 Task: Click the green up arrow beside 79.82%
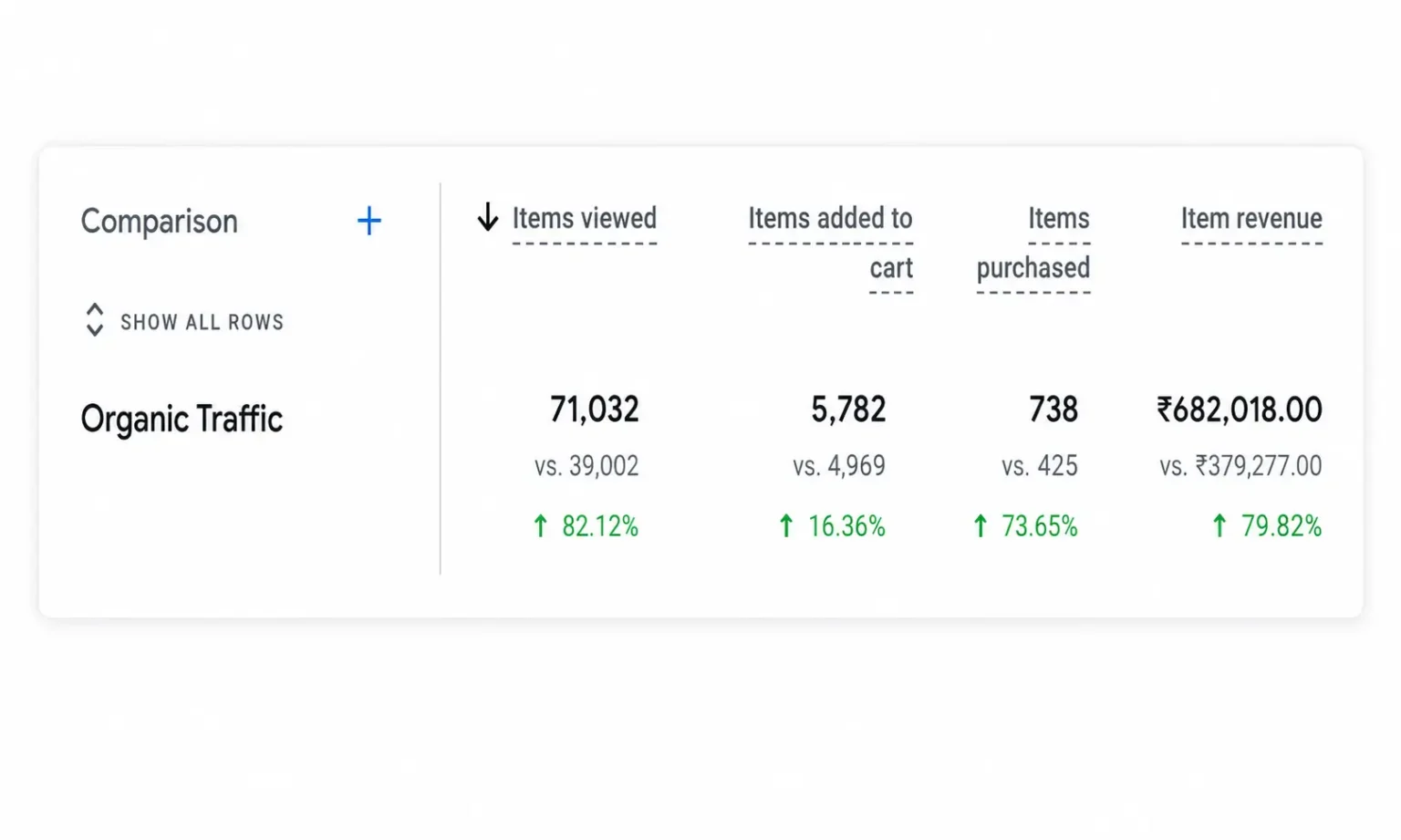point(1219,526)
